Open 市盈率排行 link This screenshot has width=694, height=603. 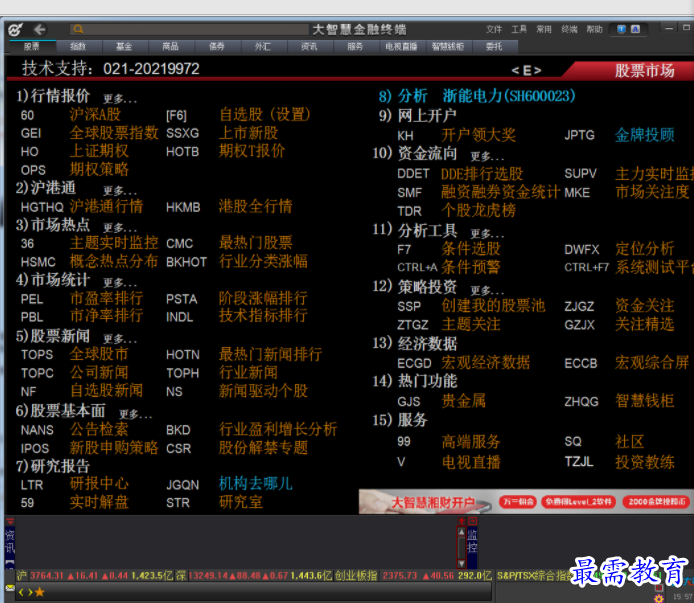[106, 298]
